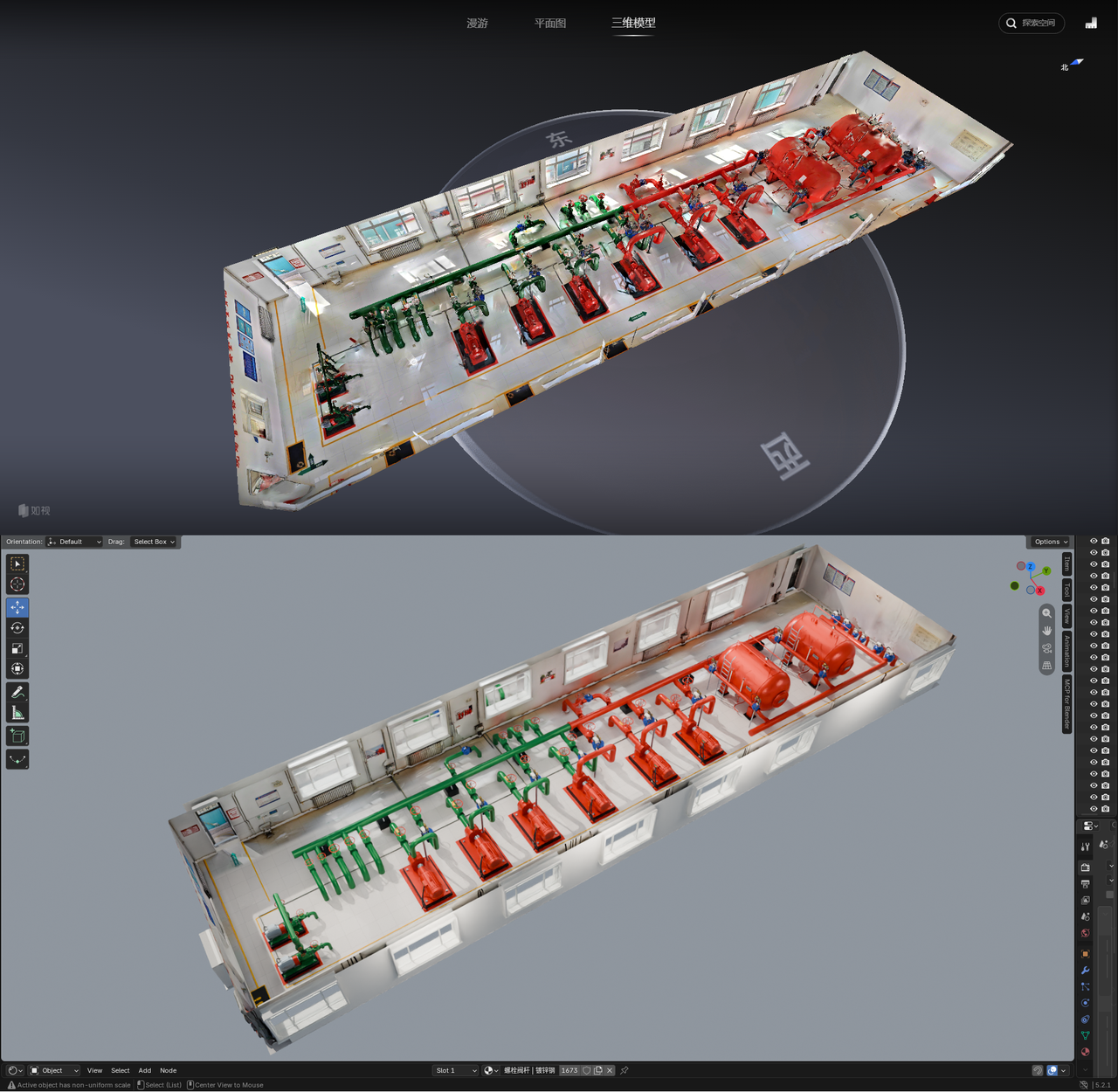Switch to the 平面图 tab
1118x1092 pixels.
pos(550,24)
